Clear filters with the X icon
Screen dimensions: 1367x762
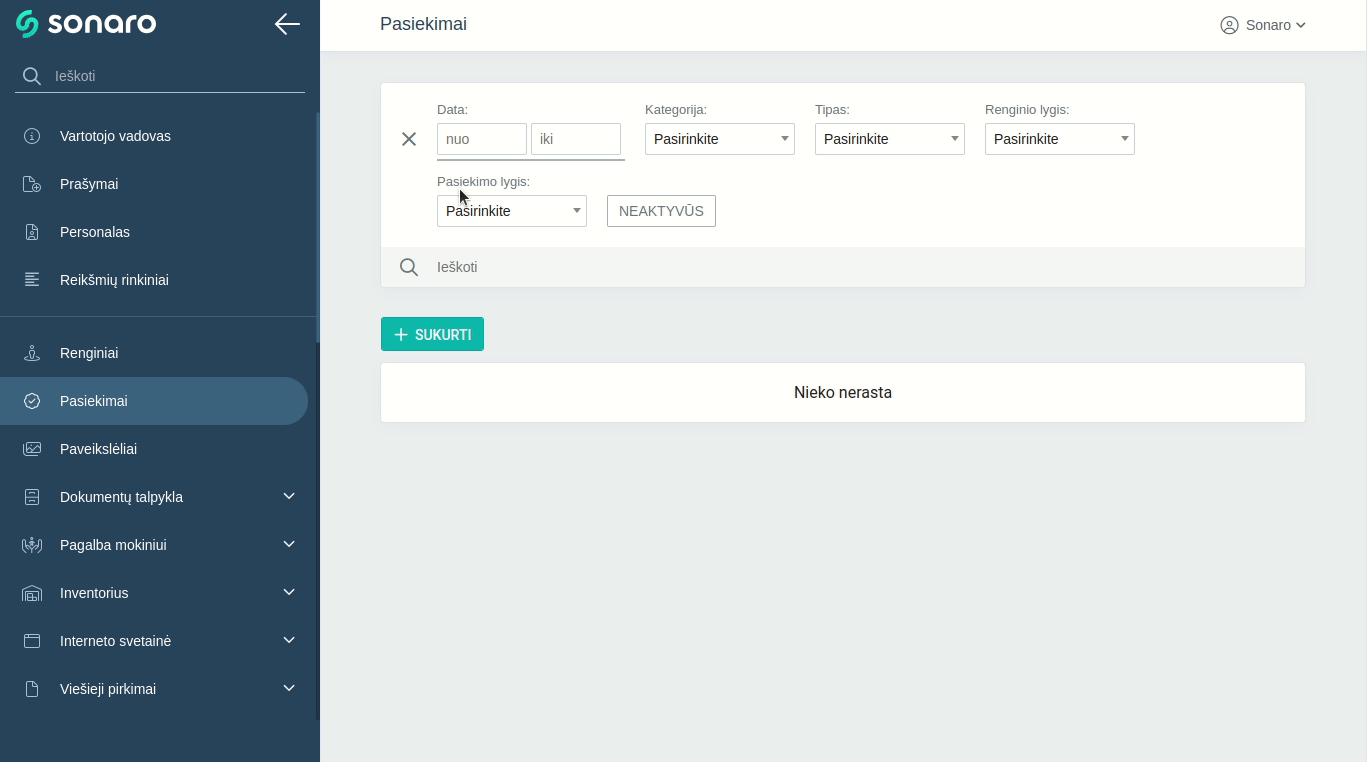click(x=409, y=139)
